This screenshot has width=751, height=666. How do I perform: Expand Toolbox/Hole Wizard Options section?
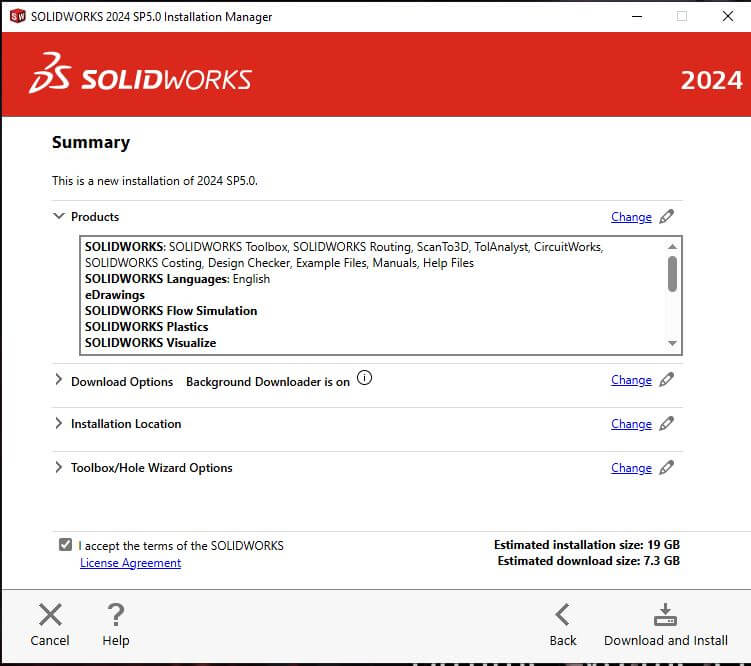click(x=58, y=467)
